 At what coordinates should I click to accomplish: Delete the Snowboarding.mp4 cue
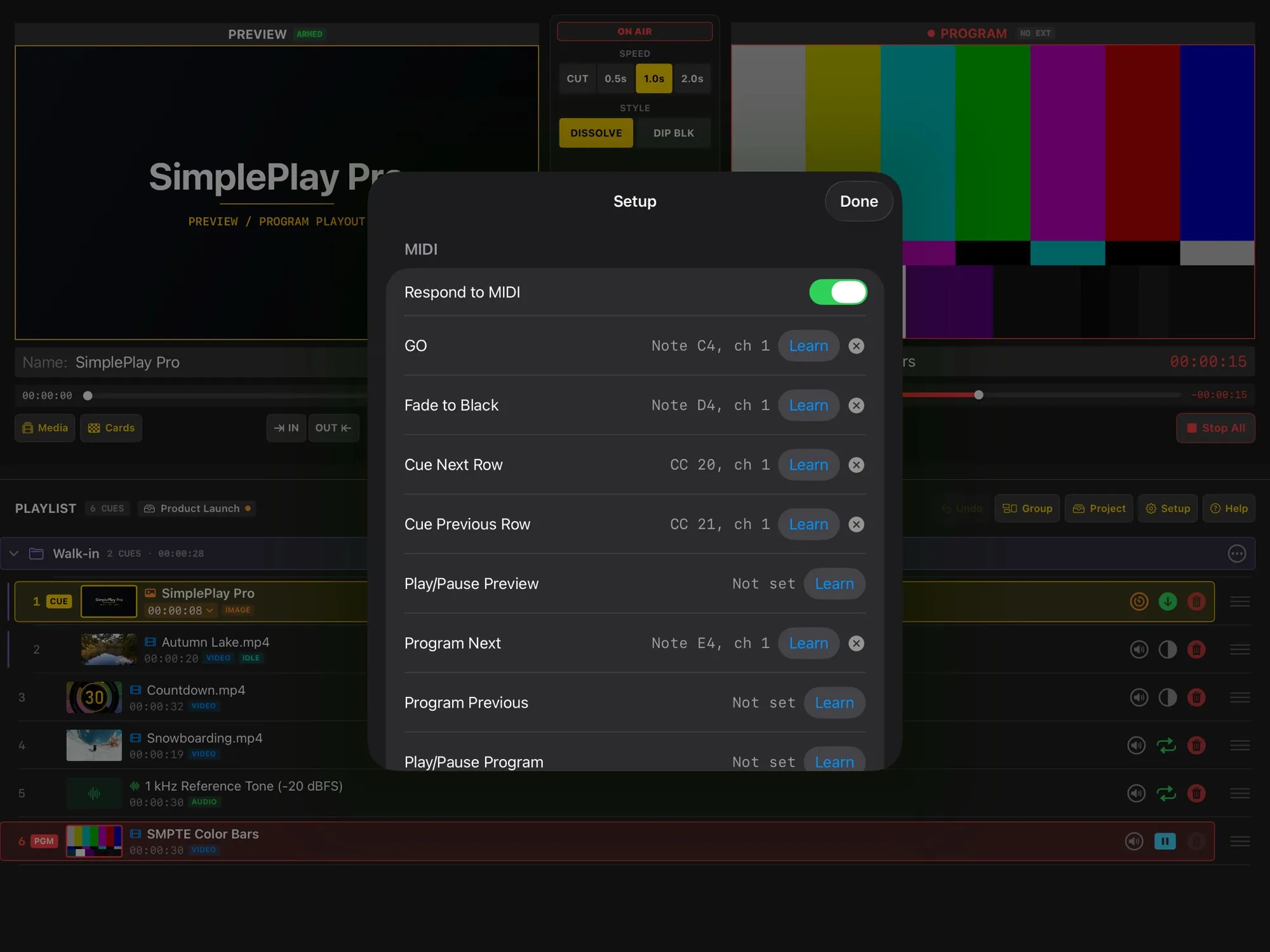[x=1196, y=745]
